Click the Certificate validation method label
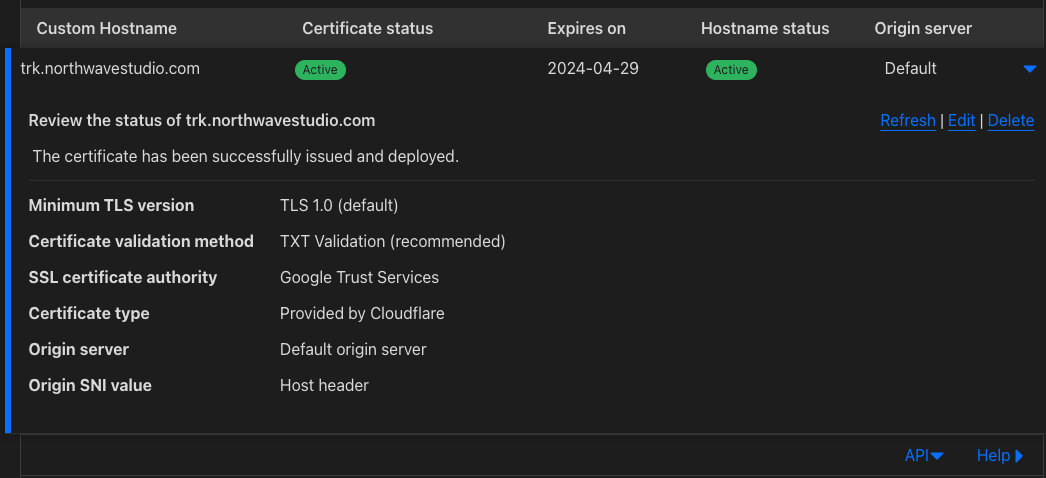Image resolution: width=1046 pixels, height=478 pixels. click(141, 241)
